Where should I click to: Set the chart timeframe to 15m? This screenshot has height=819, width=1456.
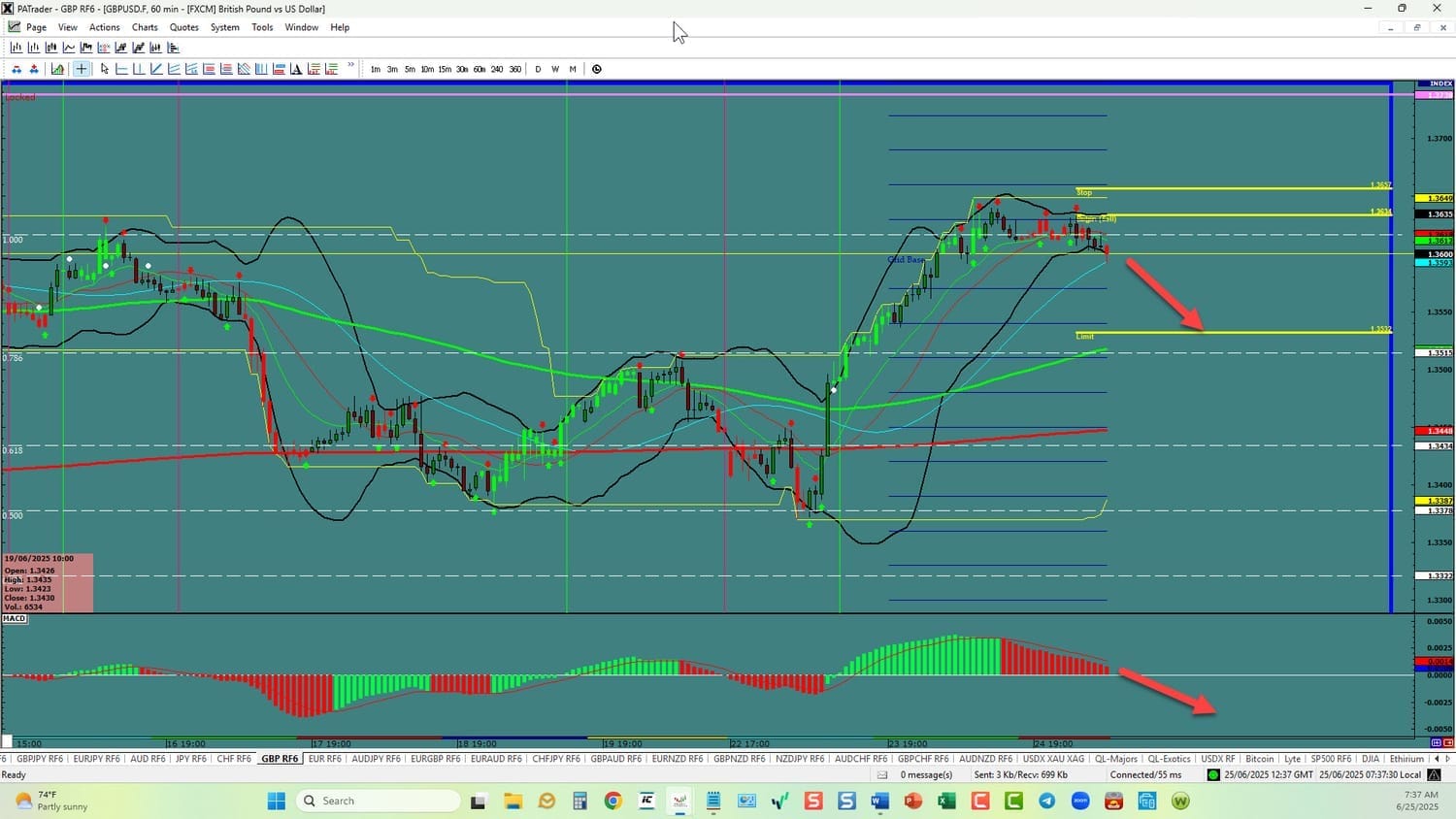(445, 69)
